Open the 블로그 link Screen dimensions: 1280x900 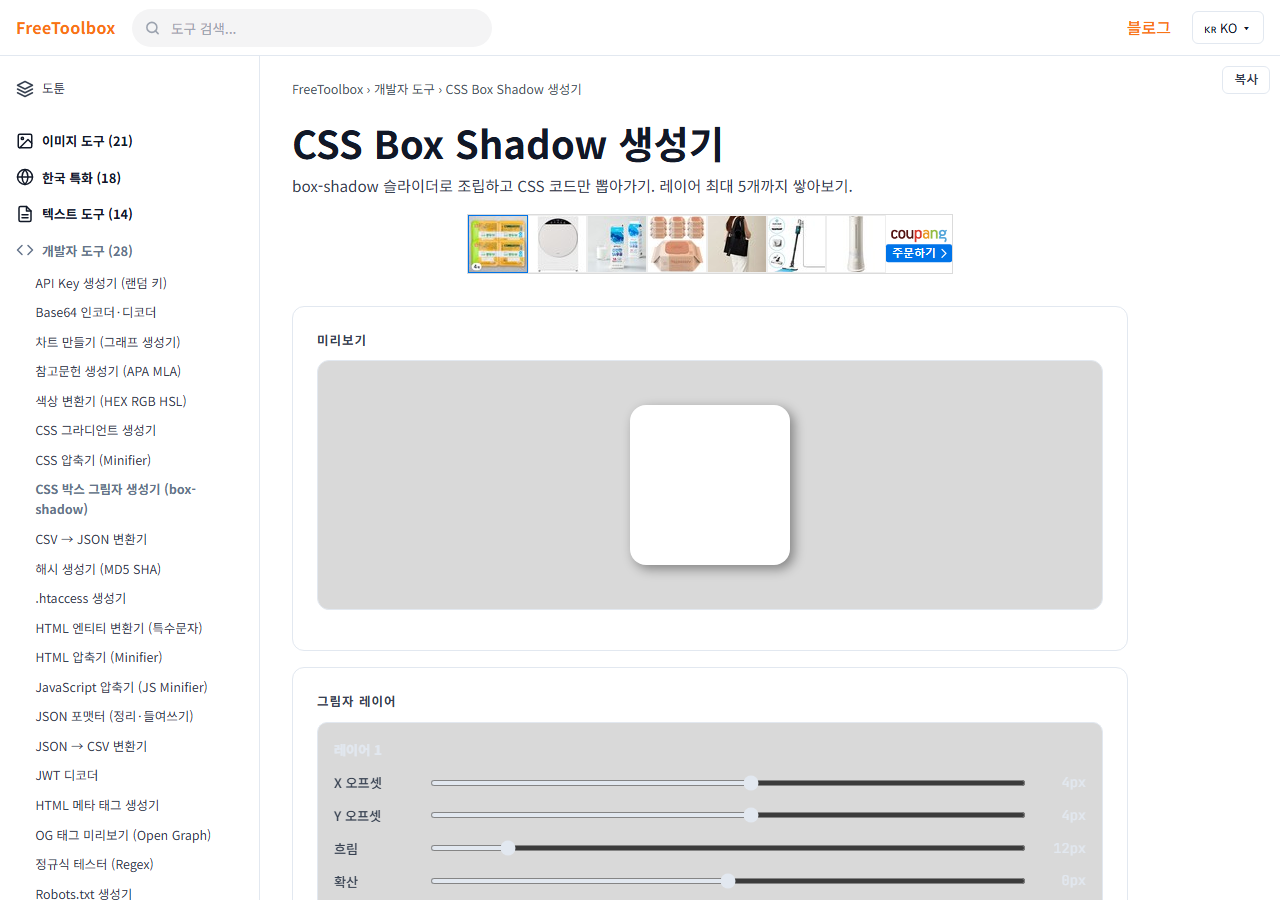click(1148, 28)
